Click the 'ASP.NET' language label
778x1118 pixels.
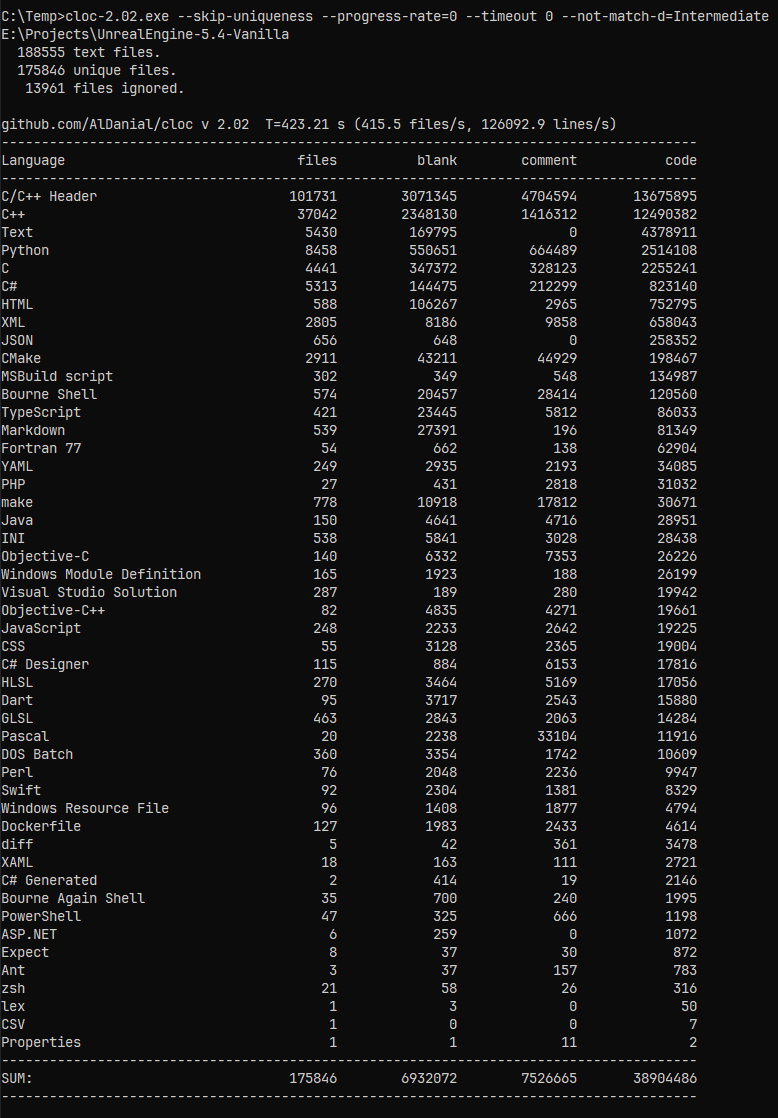[29, 934]
